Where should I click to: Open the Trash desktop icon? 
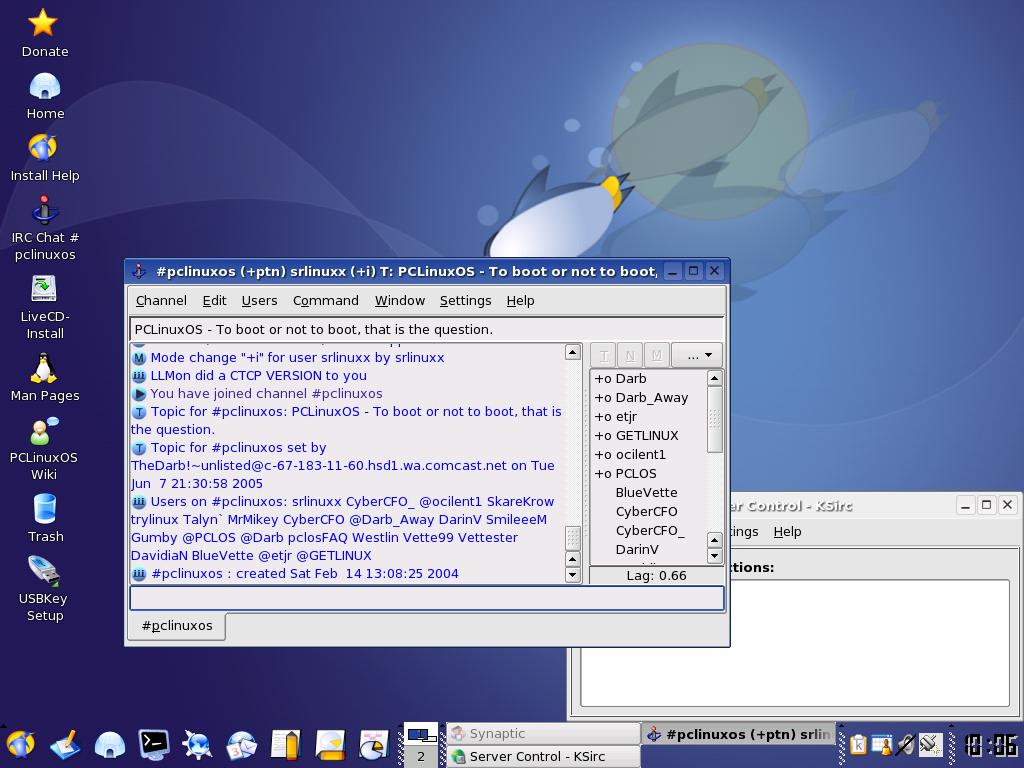[x=45, y=519]
